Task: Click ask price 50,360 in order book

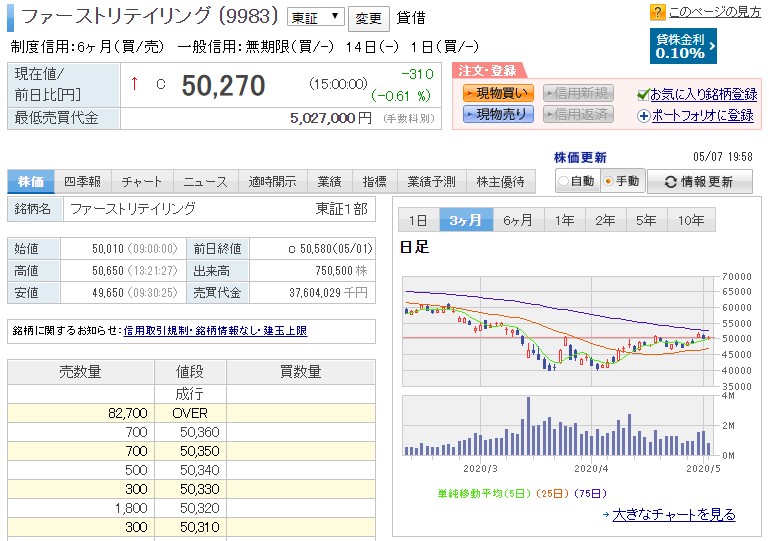Action: [200, 432]
